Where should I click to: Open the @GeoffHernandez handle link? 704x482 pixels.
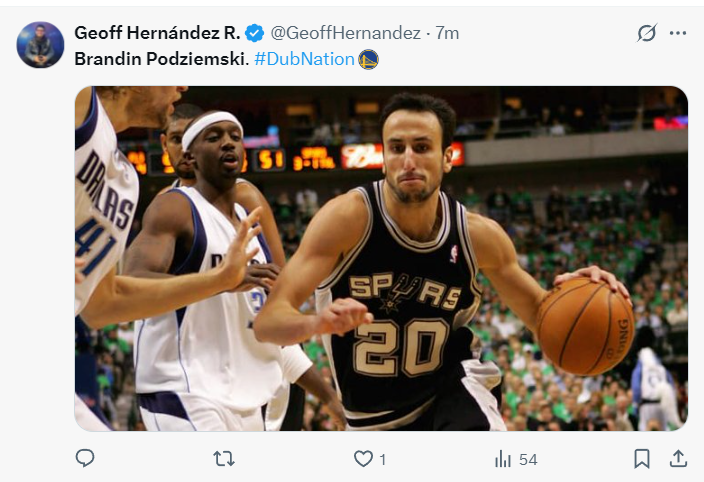click(x=345, y=33)
